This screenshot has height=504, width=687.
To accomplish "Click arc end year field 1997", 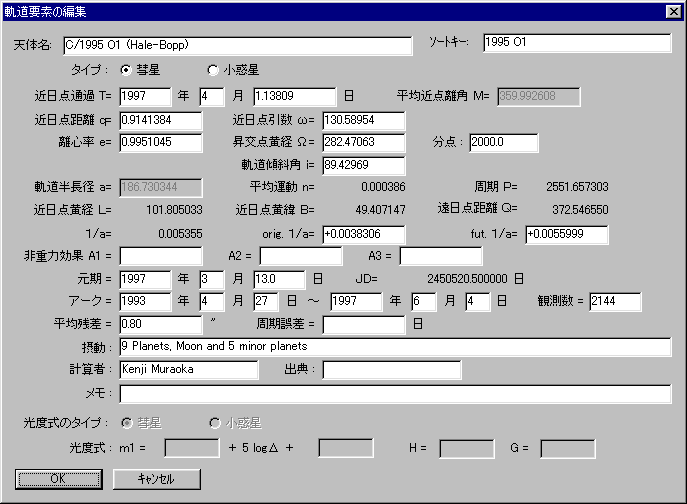I will click(x=356, y=302).
